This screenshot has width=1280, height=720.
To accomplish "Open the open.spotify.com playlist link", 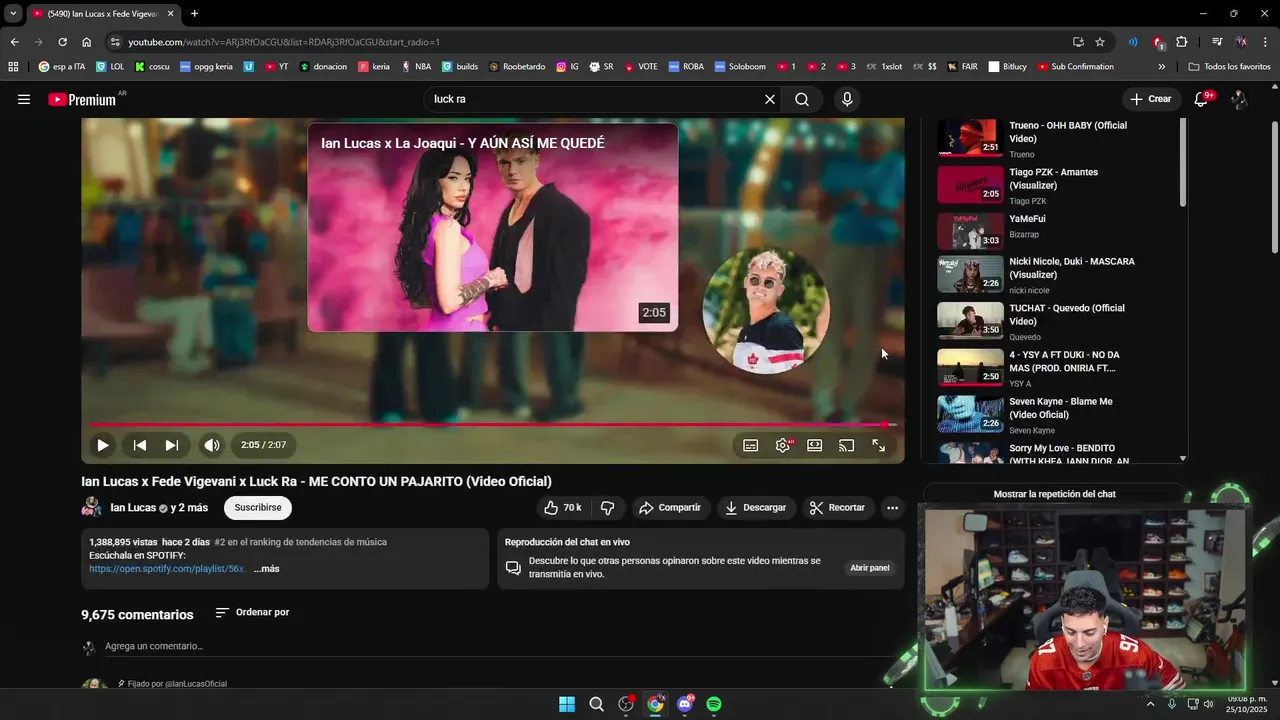I will [x=167, y=569].
